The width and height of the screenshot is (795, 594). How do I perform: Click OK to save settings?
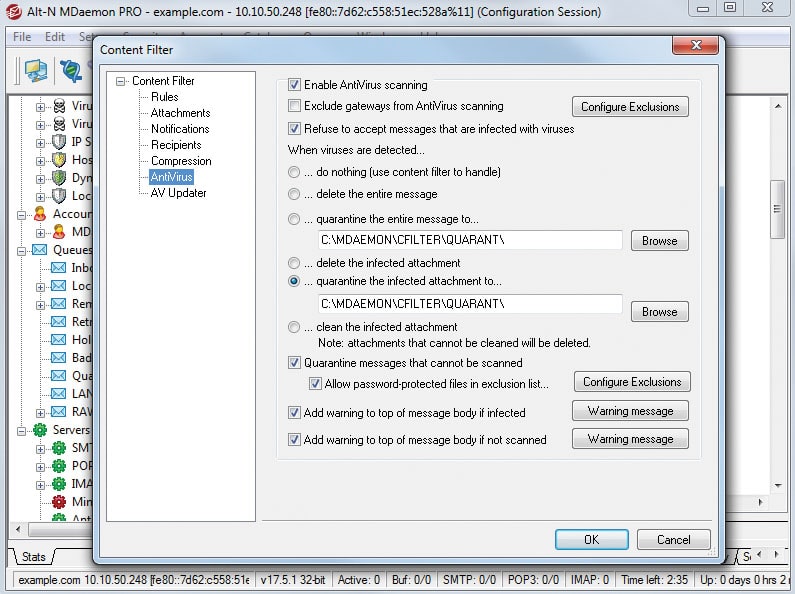click(x=592, y=540)
